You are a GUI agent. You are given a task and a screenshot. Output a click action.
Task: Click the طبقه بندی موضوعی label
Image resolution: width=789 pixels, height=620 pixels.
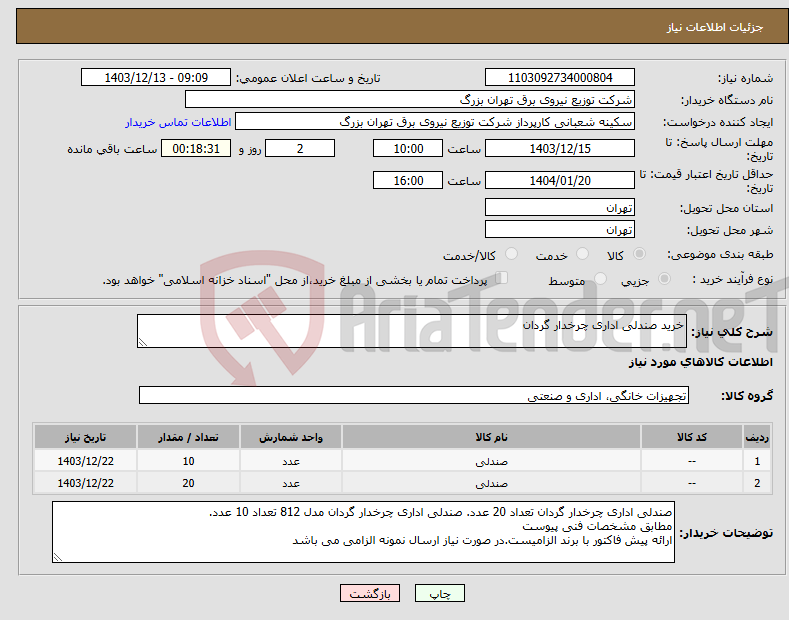720,255
